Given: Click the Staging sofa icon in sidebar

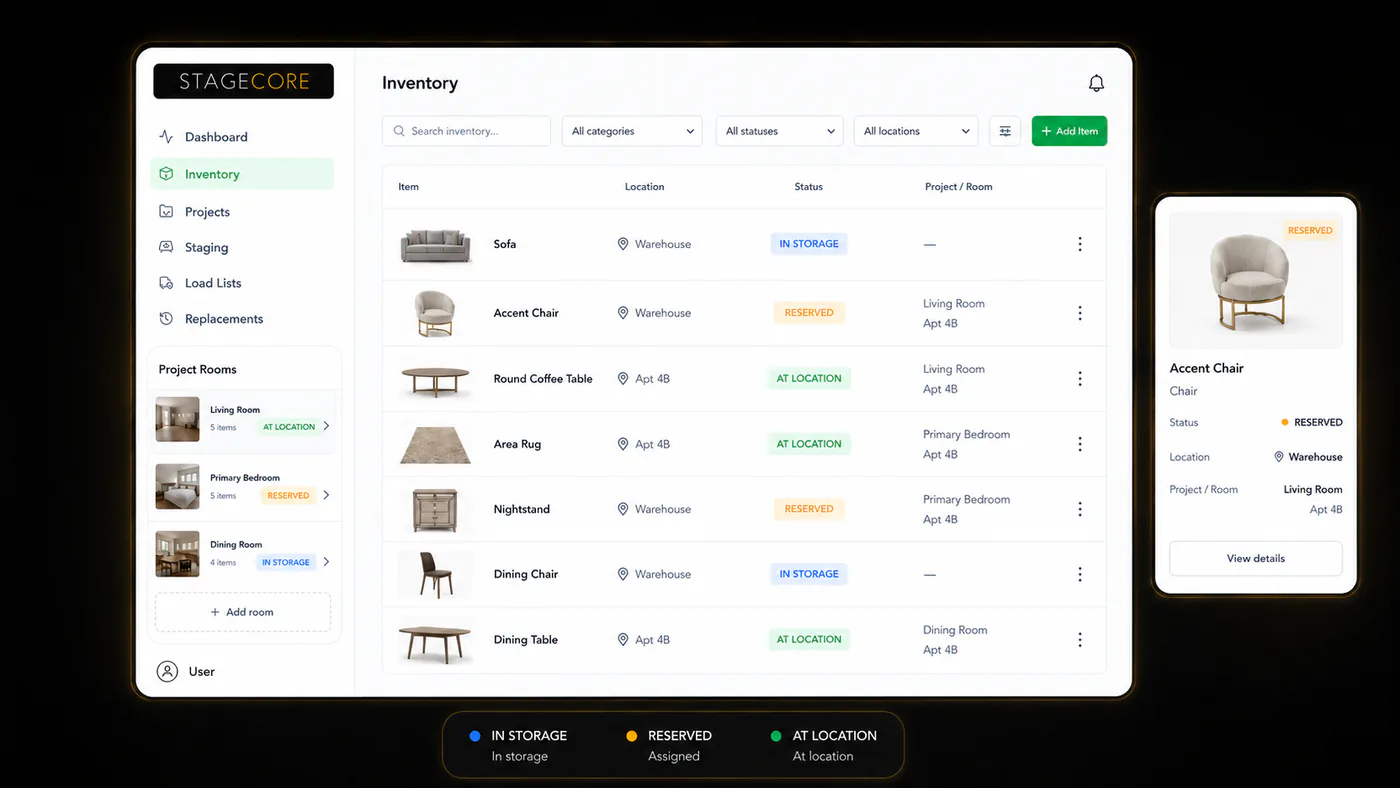Looking at the screenshot, I should [166, 247].
